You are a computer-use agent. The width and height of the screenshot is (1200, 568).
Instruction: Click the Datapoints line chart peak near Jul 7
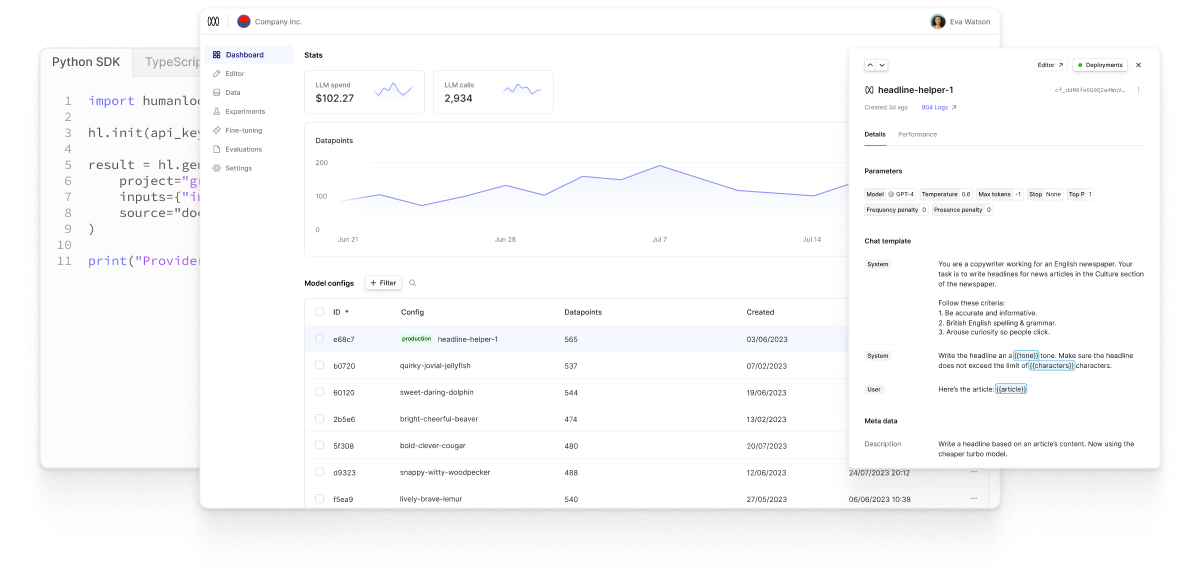pos(659,166)
